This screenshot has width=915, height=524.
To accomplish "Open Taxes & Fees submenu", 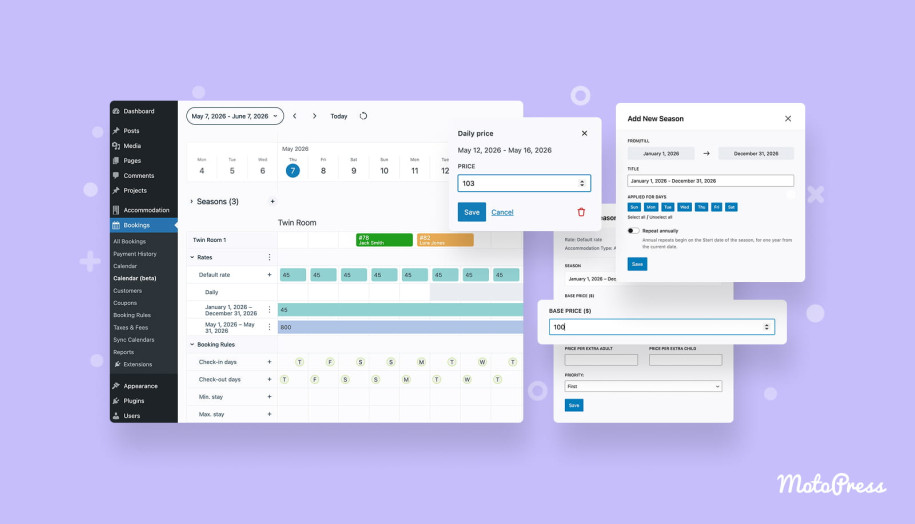I will pos(131,327).
